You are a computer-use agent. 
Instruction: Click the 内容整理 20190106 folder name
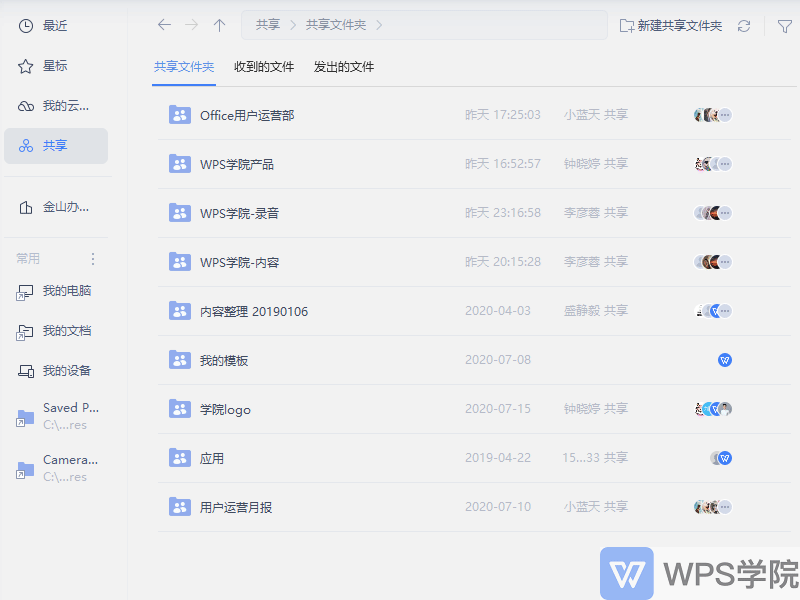pyautogui.click(x=254, y=312)
